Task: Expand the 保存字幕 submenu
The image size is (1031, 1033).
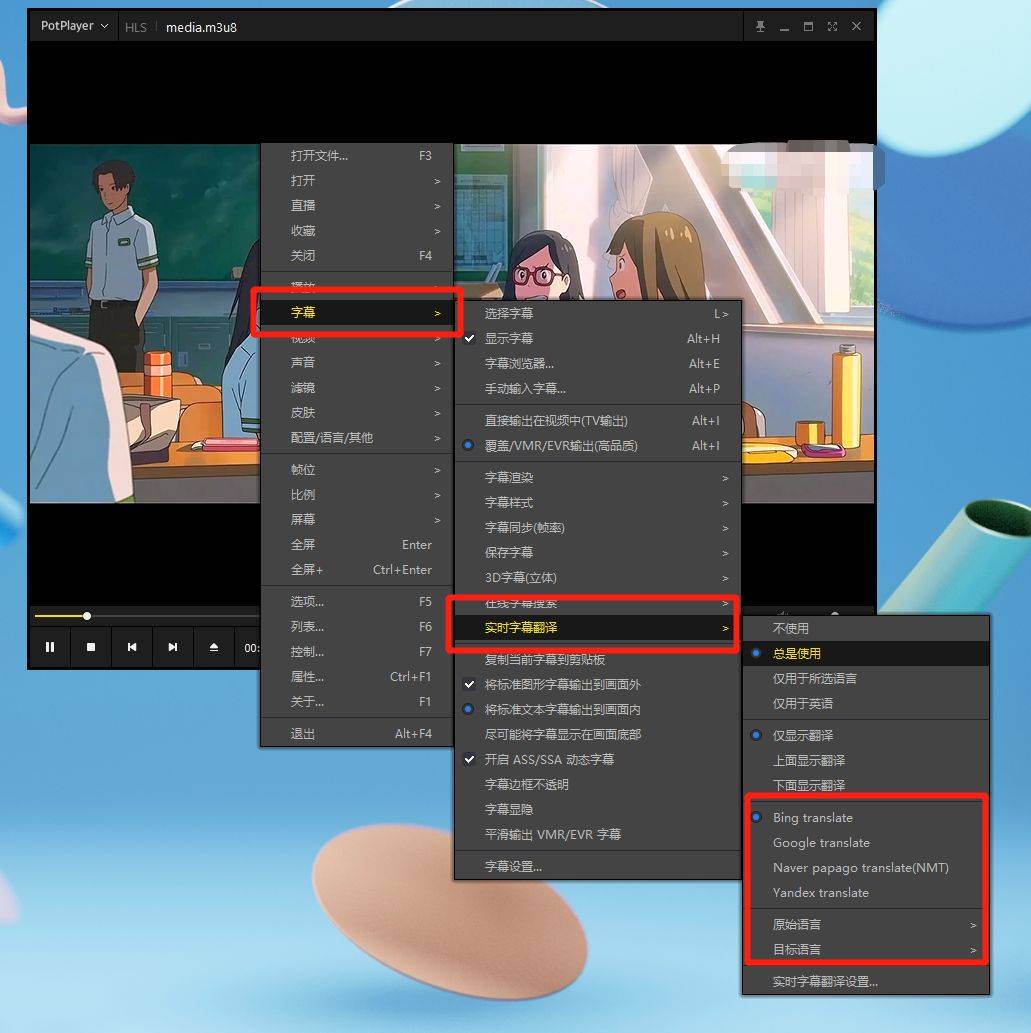Action: click(598, 553)
